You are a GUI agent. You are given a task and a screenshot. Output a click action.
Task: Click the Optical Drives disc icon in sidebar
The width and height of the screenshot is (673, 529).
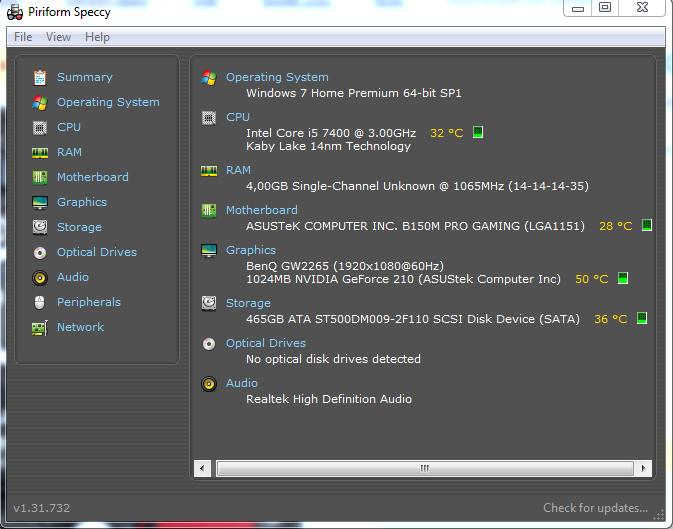point(40,252)
